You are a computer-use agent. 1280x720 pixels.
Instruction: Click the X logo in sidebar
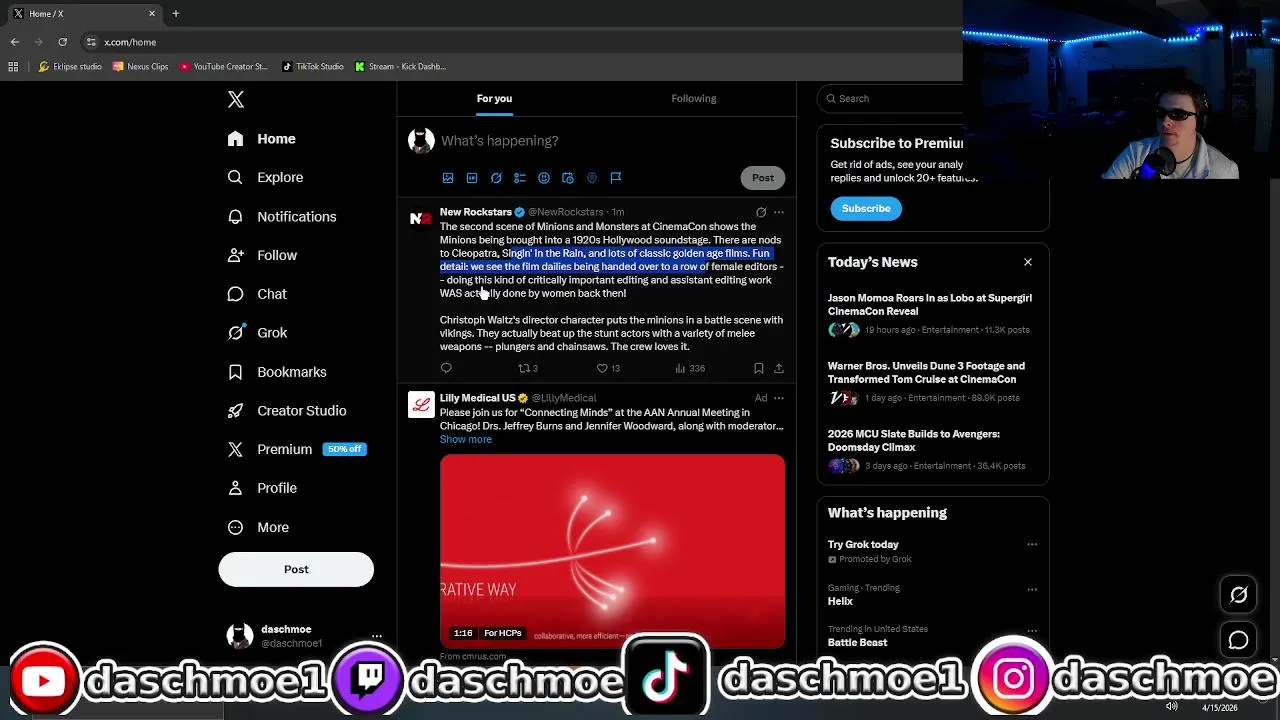pos(236,99)
